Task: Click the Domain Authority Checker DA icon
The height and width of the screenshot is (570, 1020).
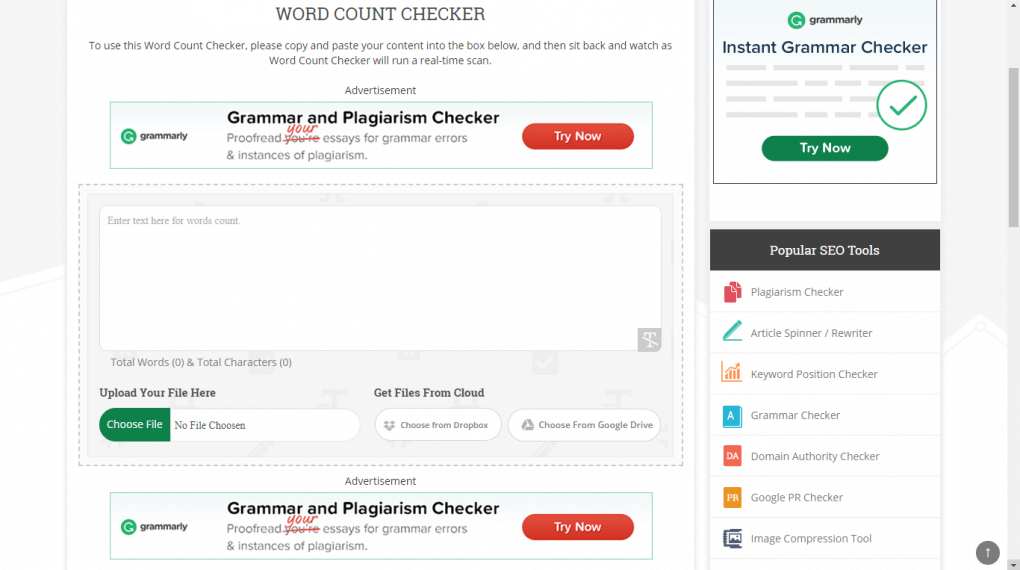Action: point(732,456)
